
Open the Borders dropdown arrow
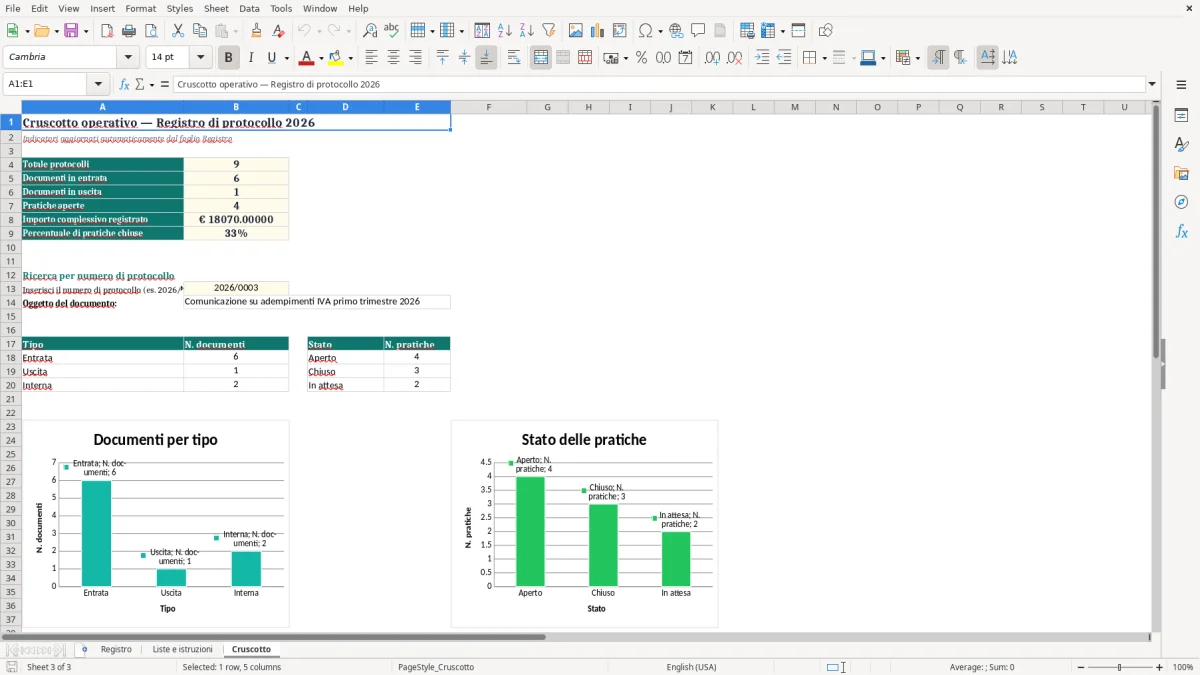pyautogui.click(x=823, y=58)
